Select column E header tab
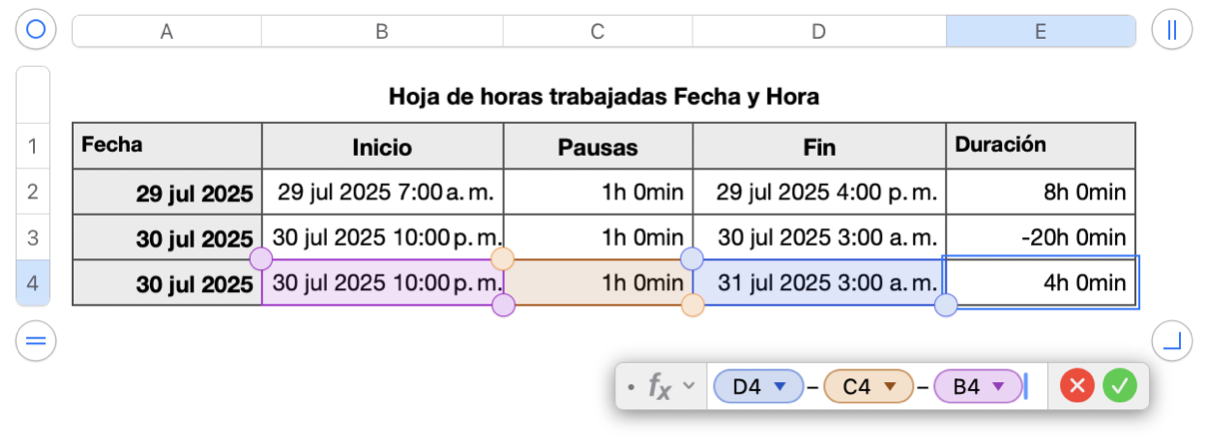 click(x=1040, y=31)
